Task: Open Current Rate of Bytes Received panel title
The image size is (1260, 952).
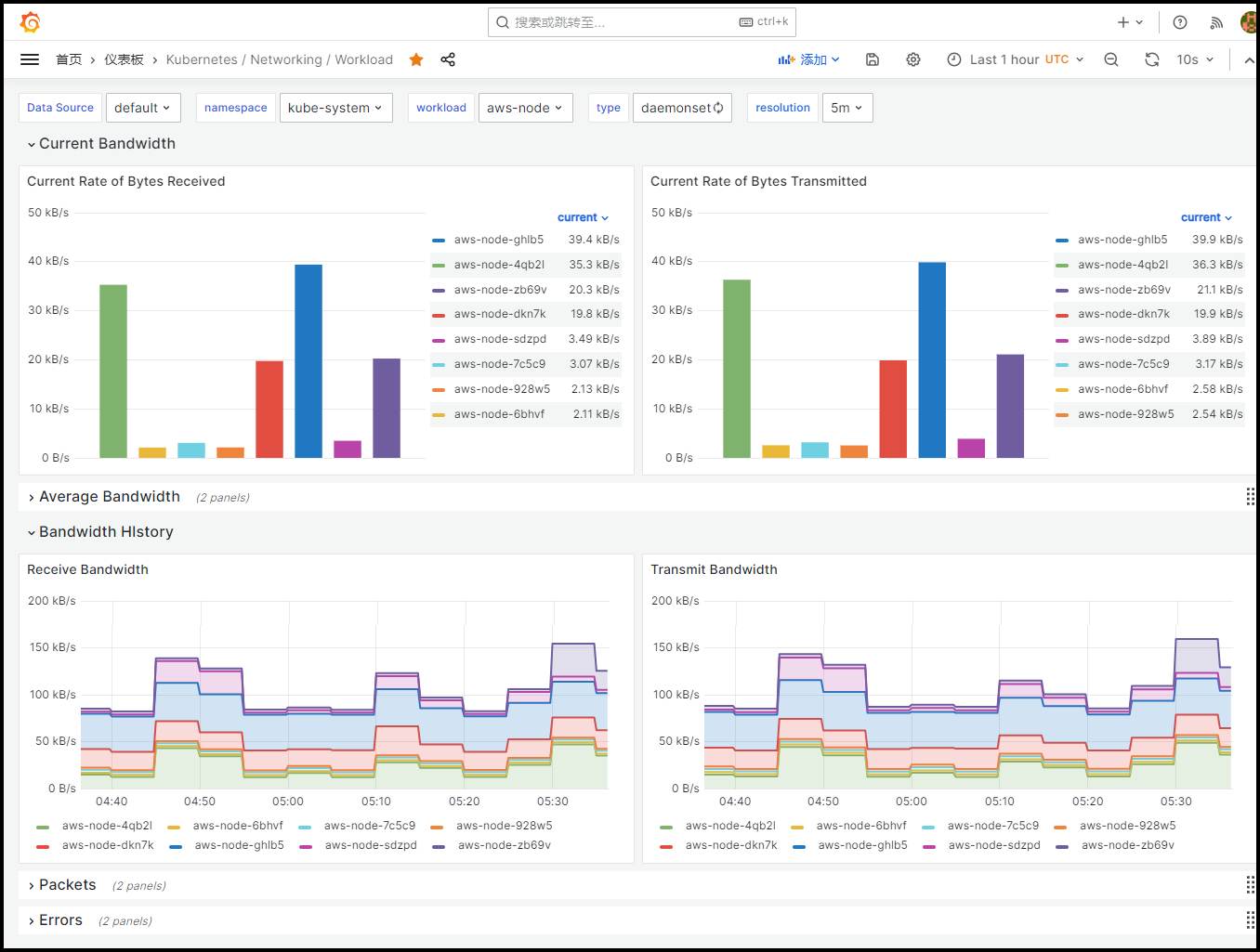Action: coord(126,181)
